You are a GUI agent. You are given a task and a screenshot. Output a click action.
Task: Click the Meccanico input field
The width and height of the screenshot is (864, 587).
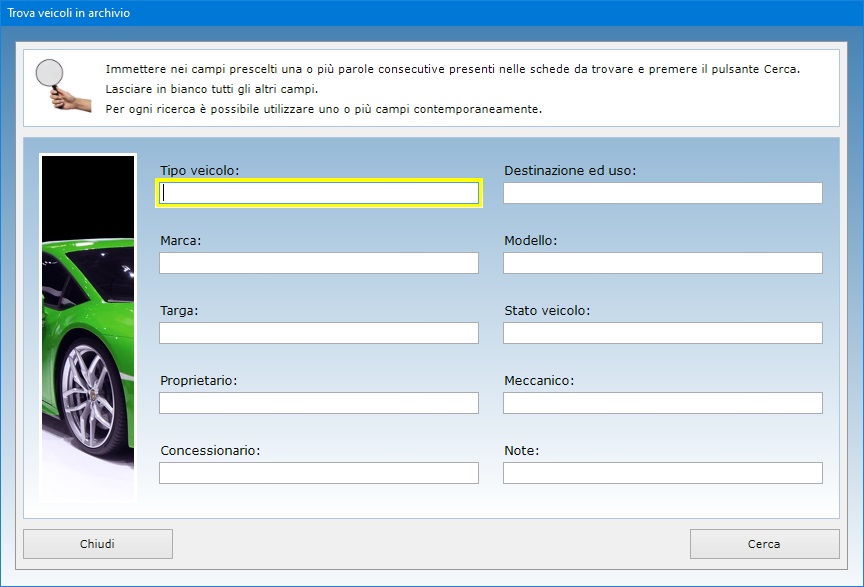[x=662, y=403]
